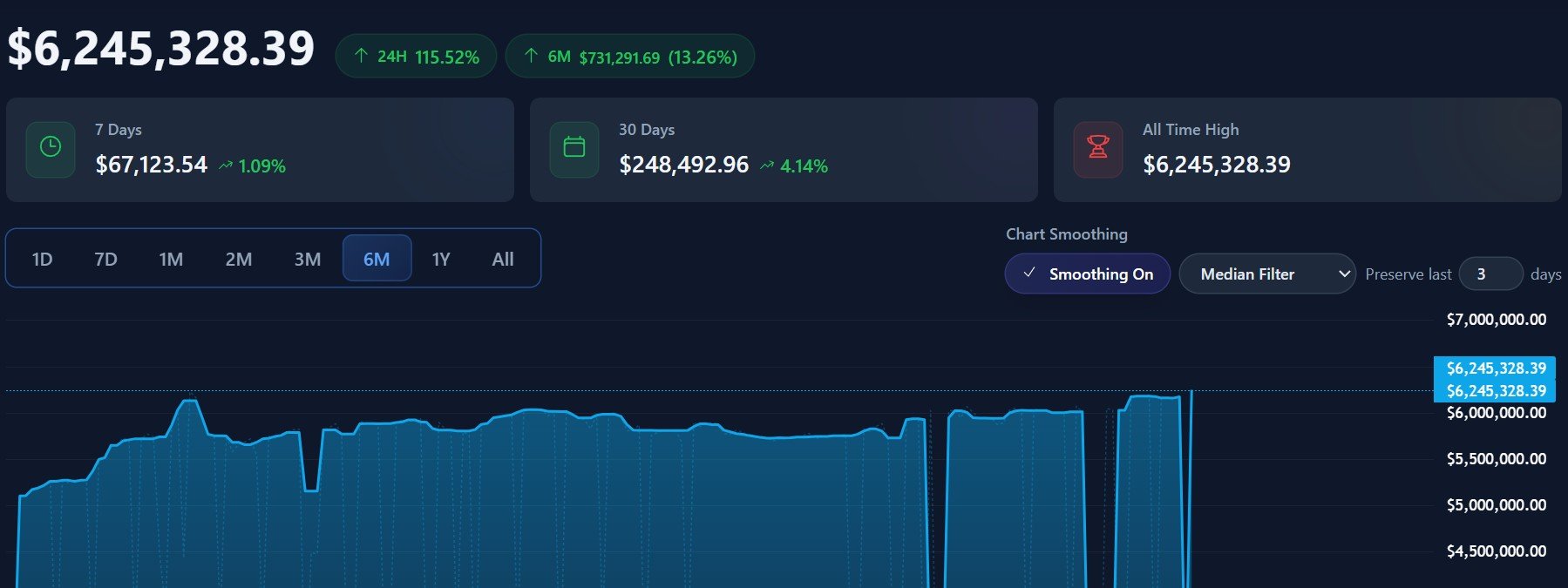Image resolution: width=1568 pixels, height=588 pixels.
Task: Click the calendar icon in 30 Days card
Action: (x=574, y=148)
